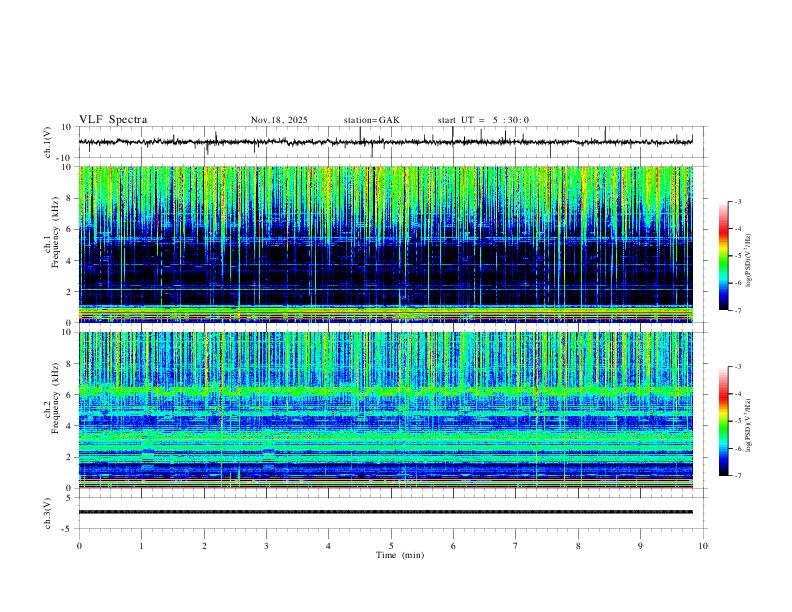This screenshot has height=612, width=792.
Task: Click the ch.2 color scale '-7' label
Action: click(737, 476)
